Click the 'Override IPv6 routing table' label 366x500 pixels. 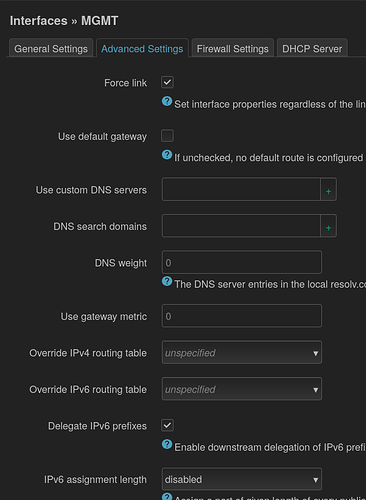click(88, 389)
